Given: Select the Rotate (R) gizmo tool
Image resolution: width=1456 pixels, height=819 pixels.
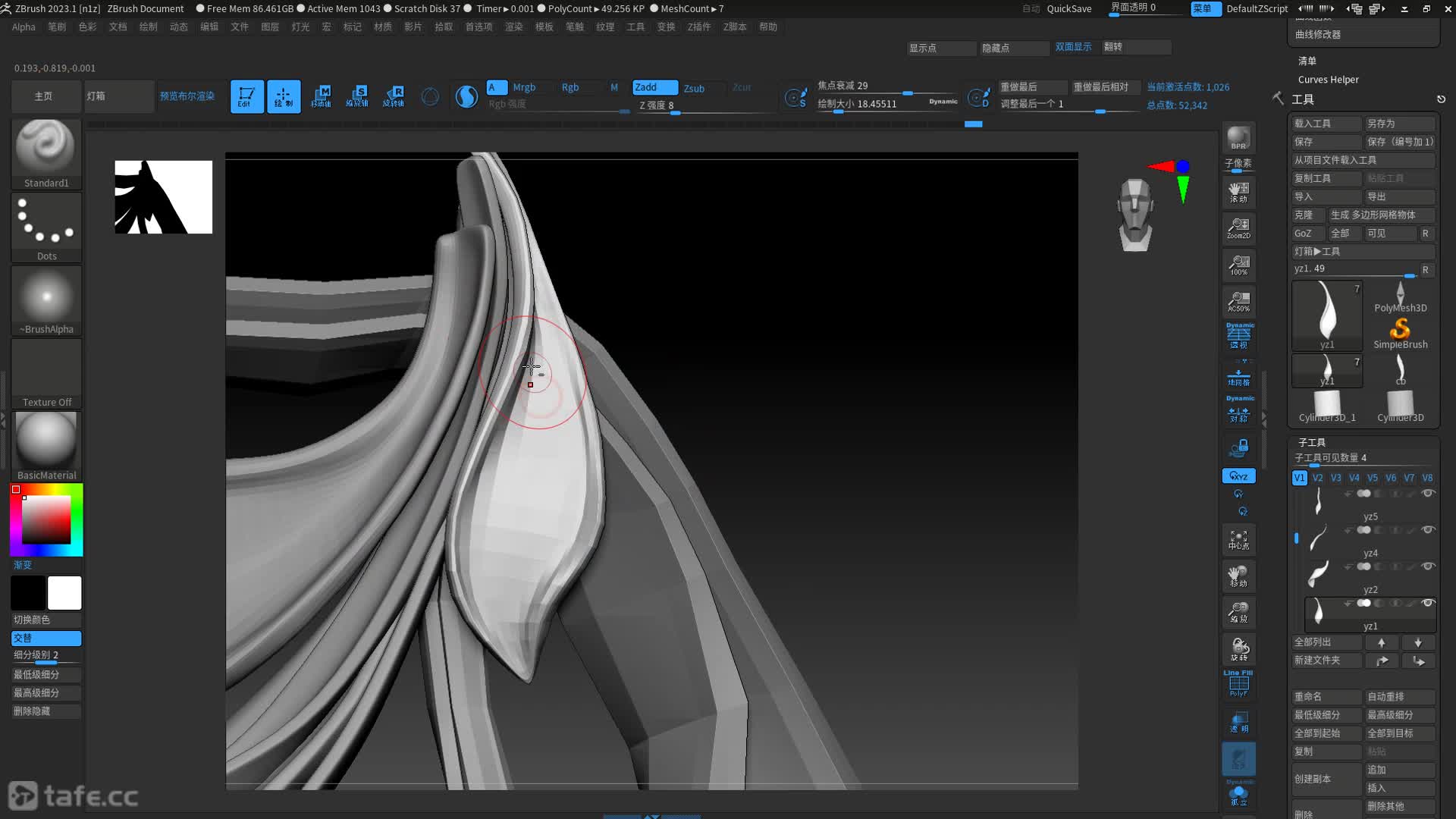Looking at the screenshot, I should 394,96.
